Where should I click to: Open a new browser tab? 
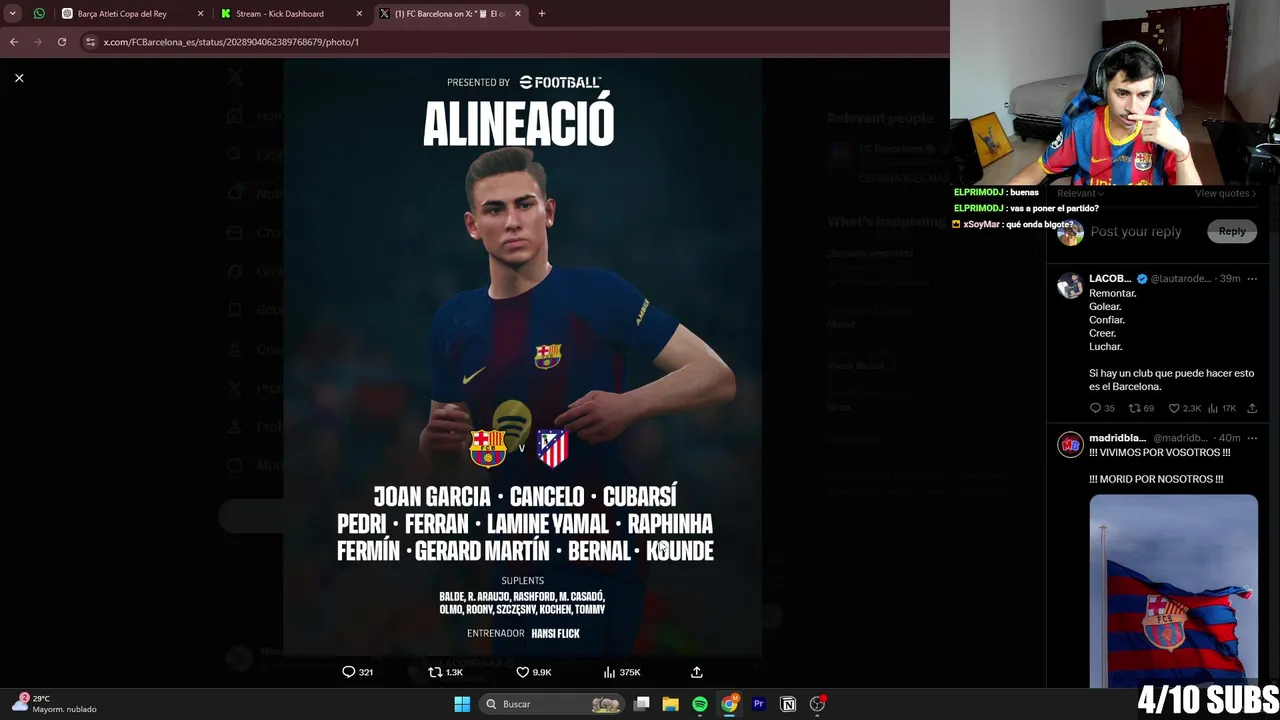(x=541, y=14)
